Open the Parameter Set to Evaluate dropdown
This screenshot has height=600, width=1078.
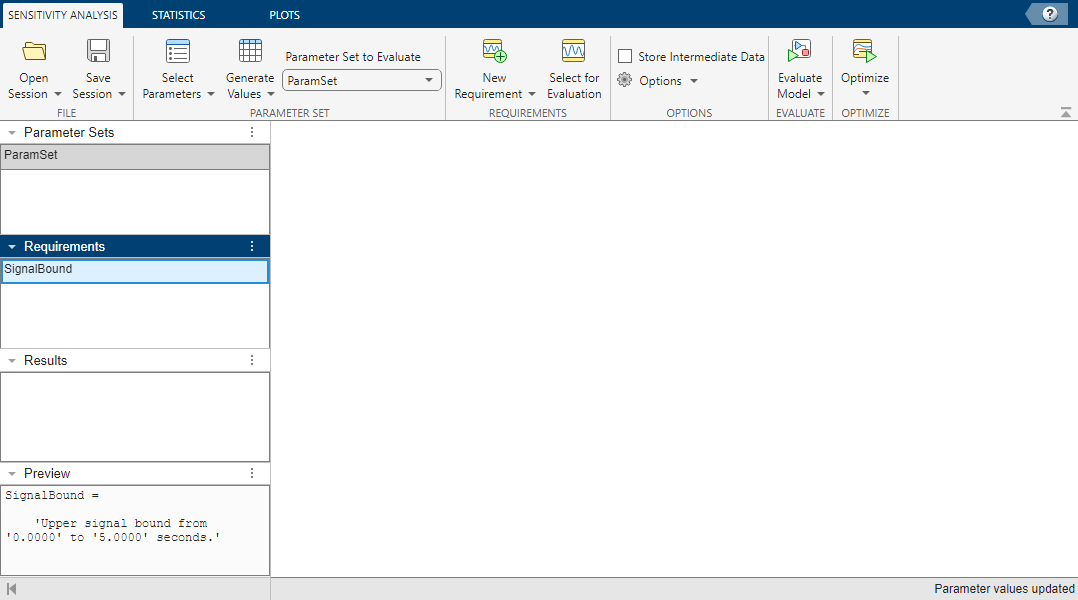pyautogui.click(x=429, y=80)
